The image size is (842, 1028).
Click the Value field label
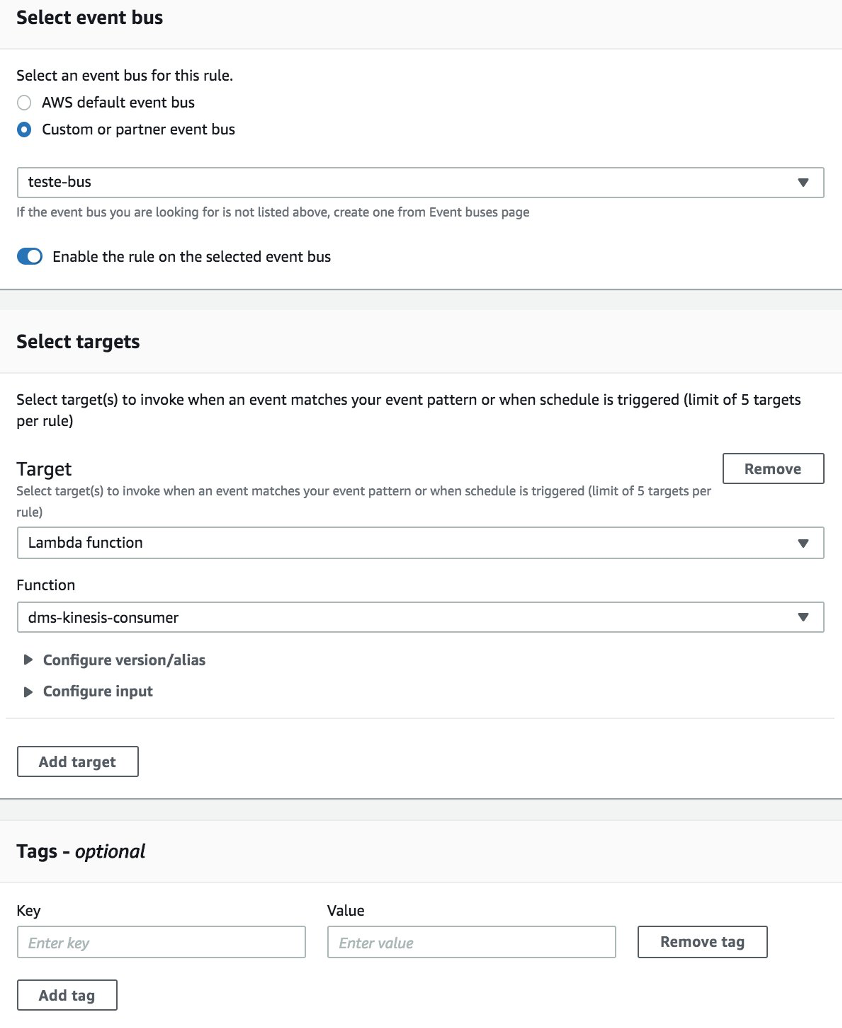pyautogui.click(x=346, y=911)
